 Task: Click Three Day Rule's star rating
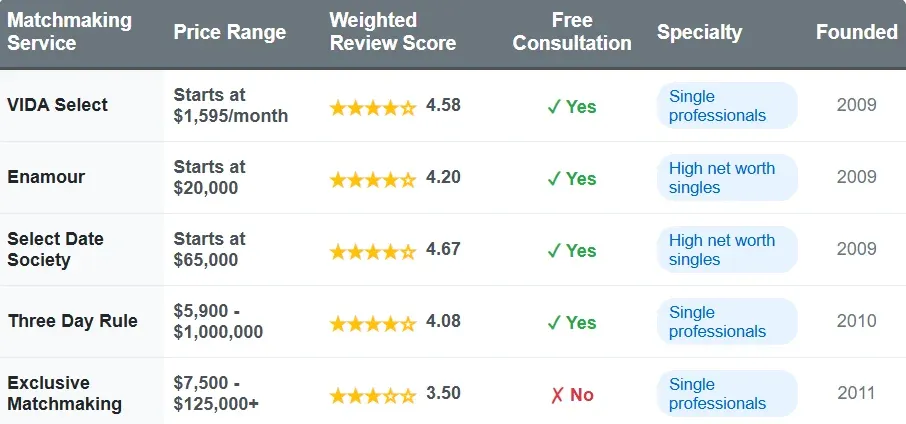click(372, 323)
